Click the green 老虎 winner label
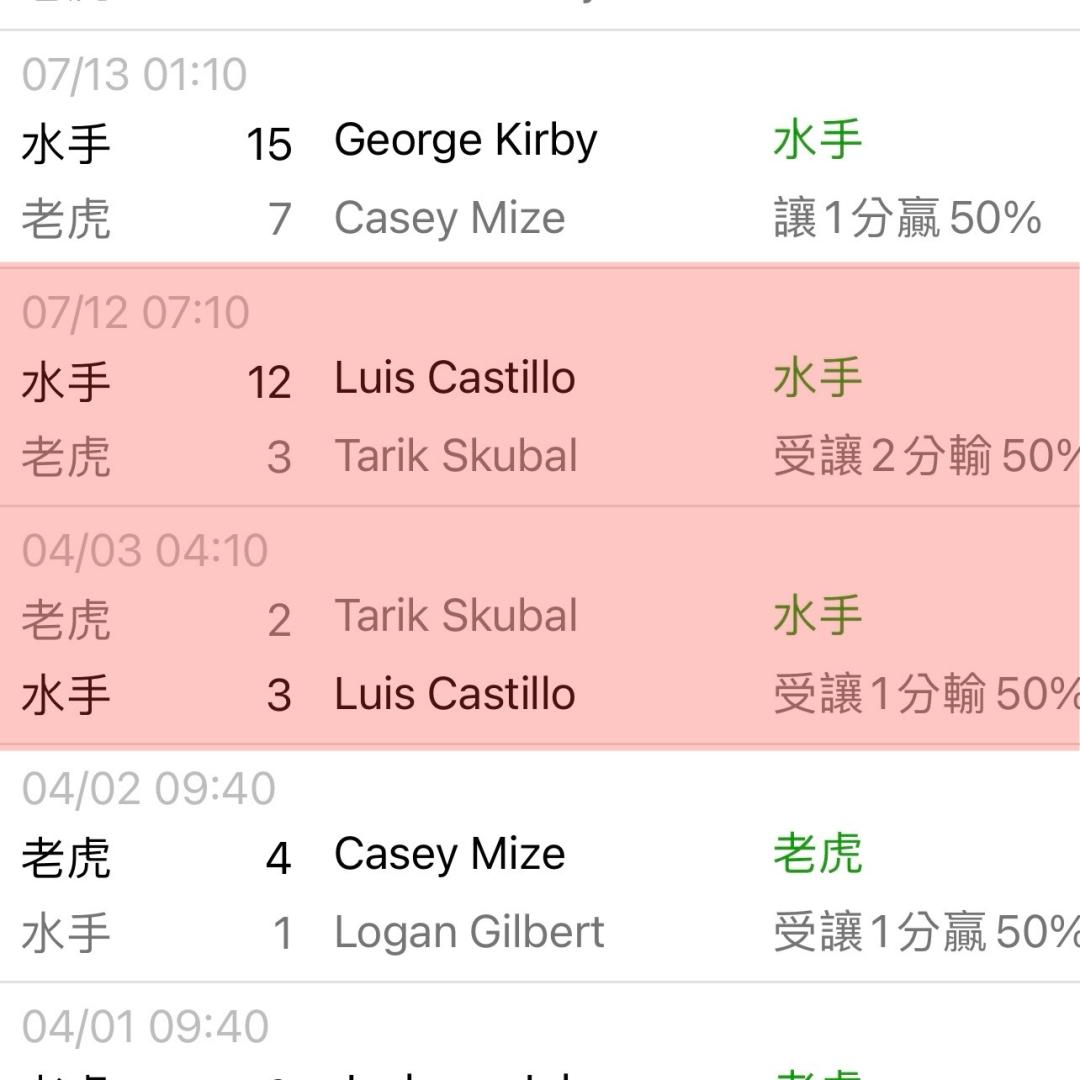 pos(817,855)
